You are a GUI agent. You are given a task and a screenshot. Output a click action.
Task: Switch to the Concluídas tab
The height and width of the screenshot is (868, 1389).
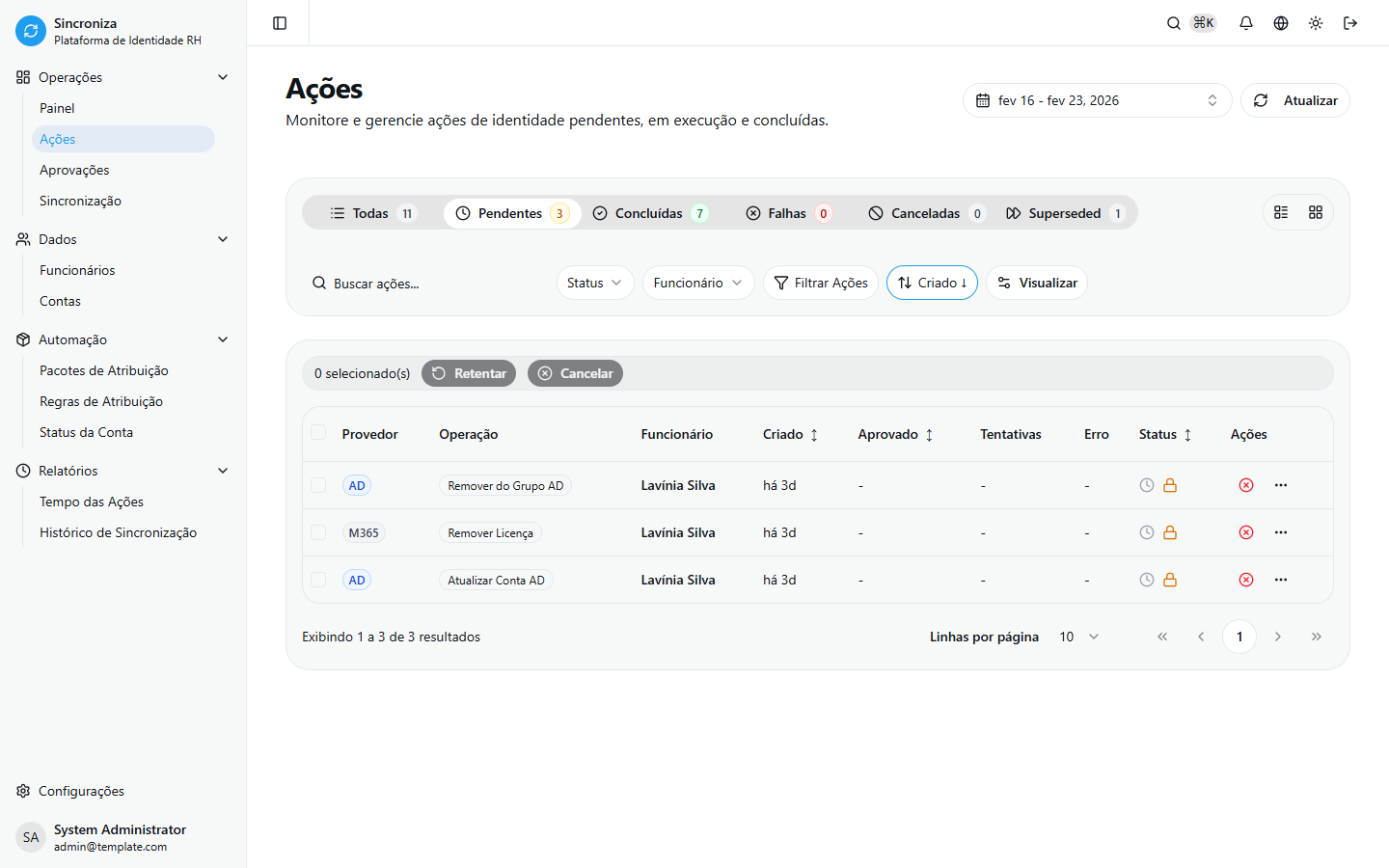pos(650,212)
